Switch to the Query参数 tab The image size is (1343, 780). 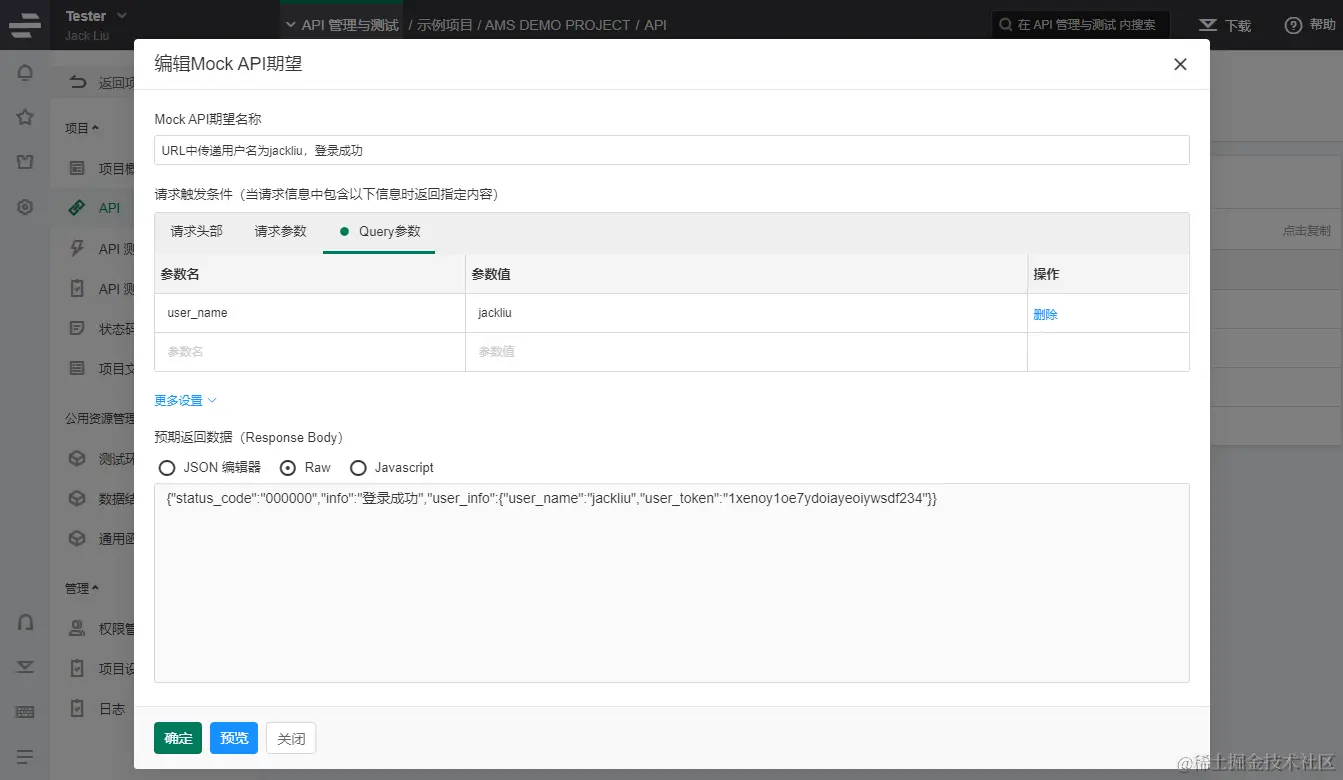[x=379, y=231]
